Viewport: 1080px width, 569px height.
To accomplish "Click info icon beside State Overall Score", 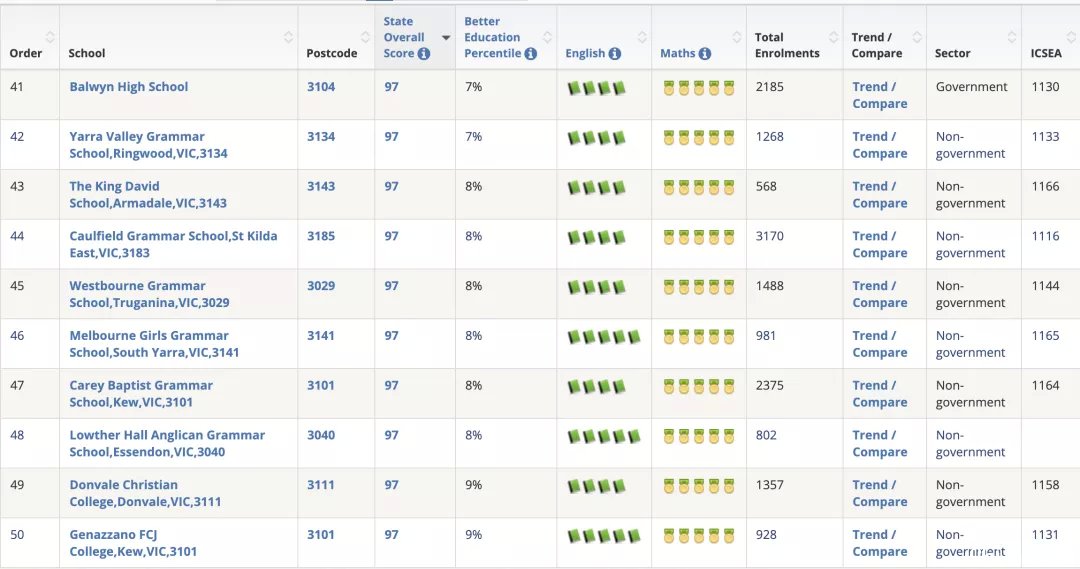I will pyautogui.click(x=424, y=54).
